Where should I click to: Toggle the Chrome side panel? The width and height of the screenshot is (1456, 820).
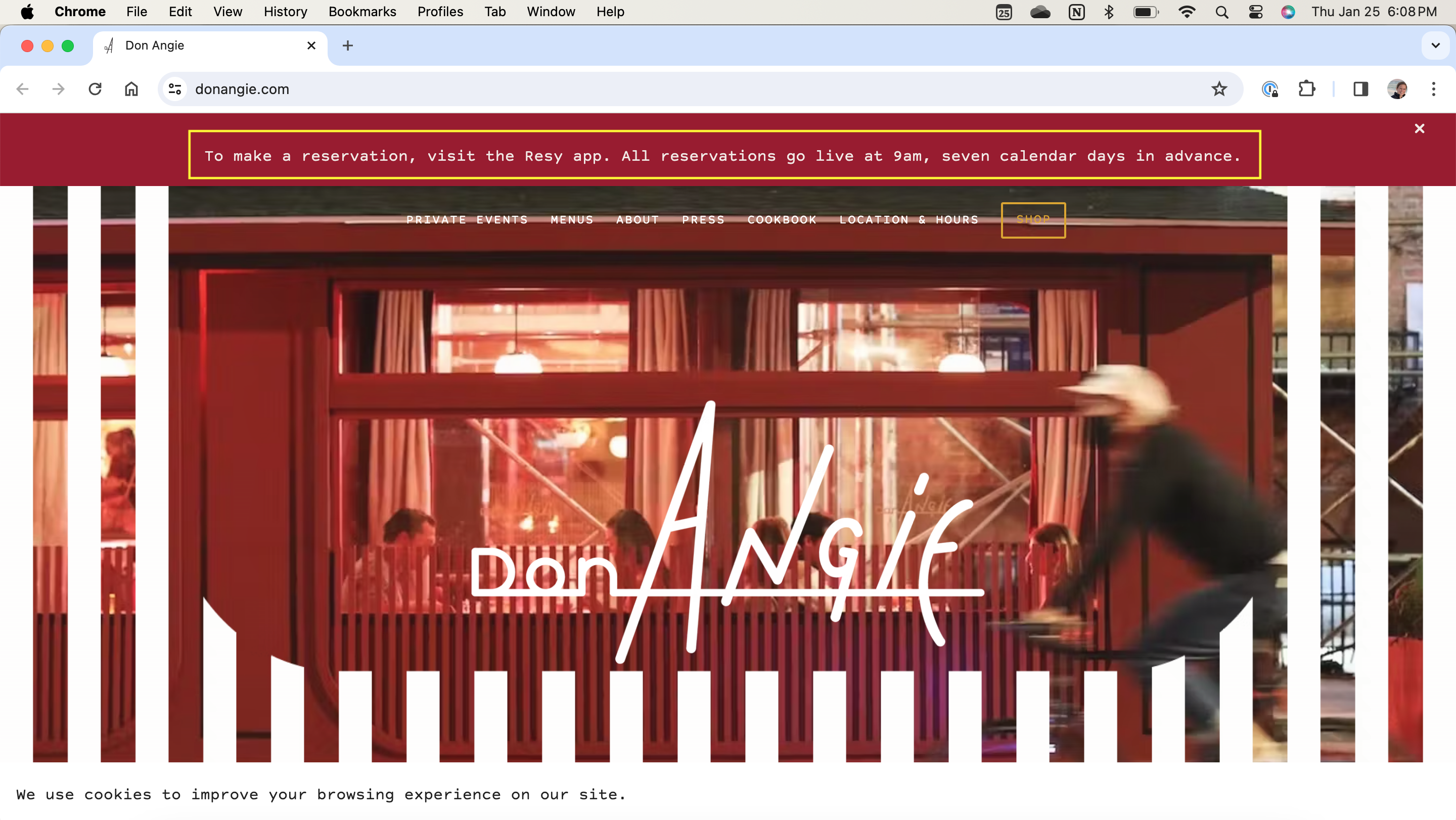(1360, 89)
